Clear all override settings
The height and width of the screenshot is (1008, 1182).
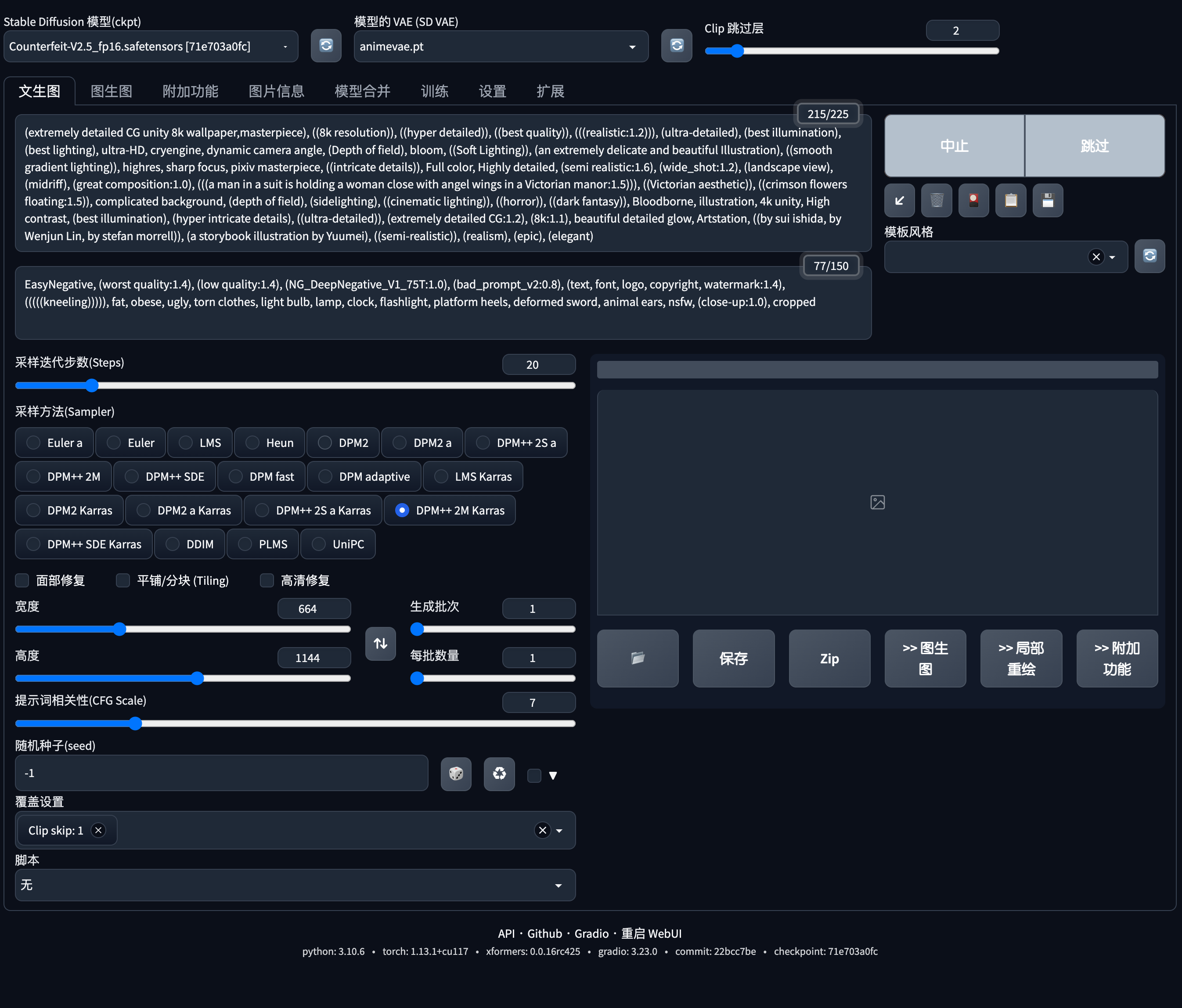point(543,830)
